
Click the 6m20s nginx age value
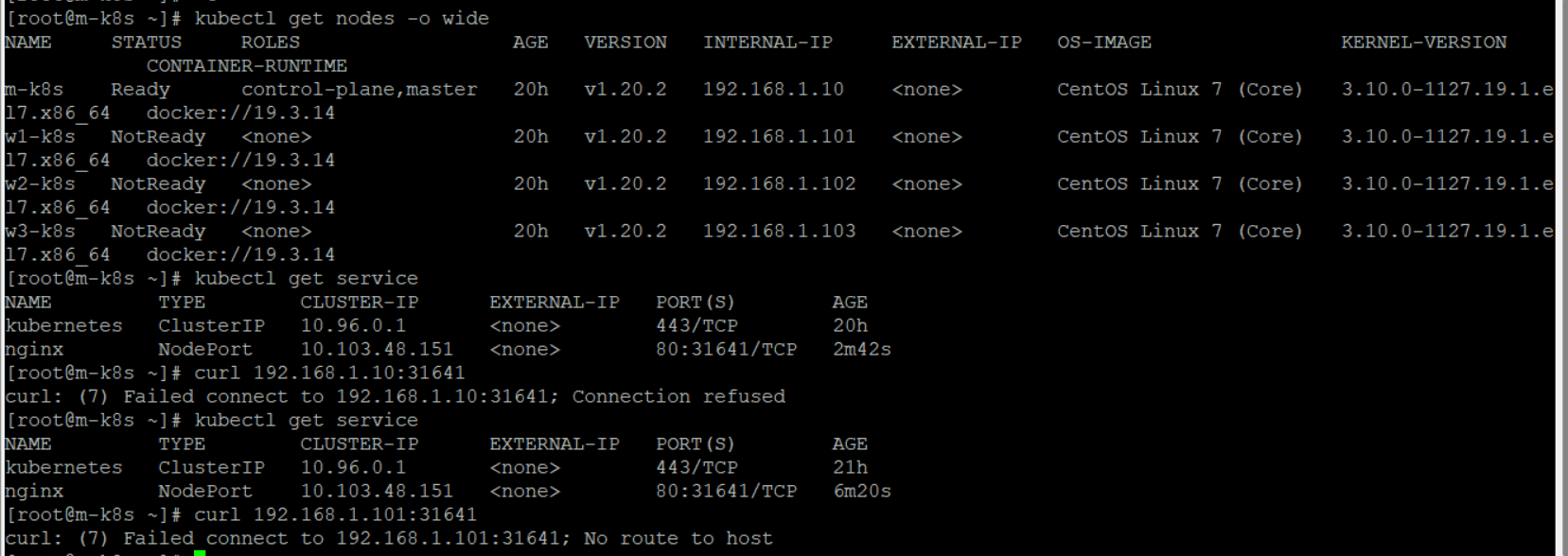pyautogui.click(x=862, y=491)
